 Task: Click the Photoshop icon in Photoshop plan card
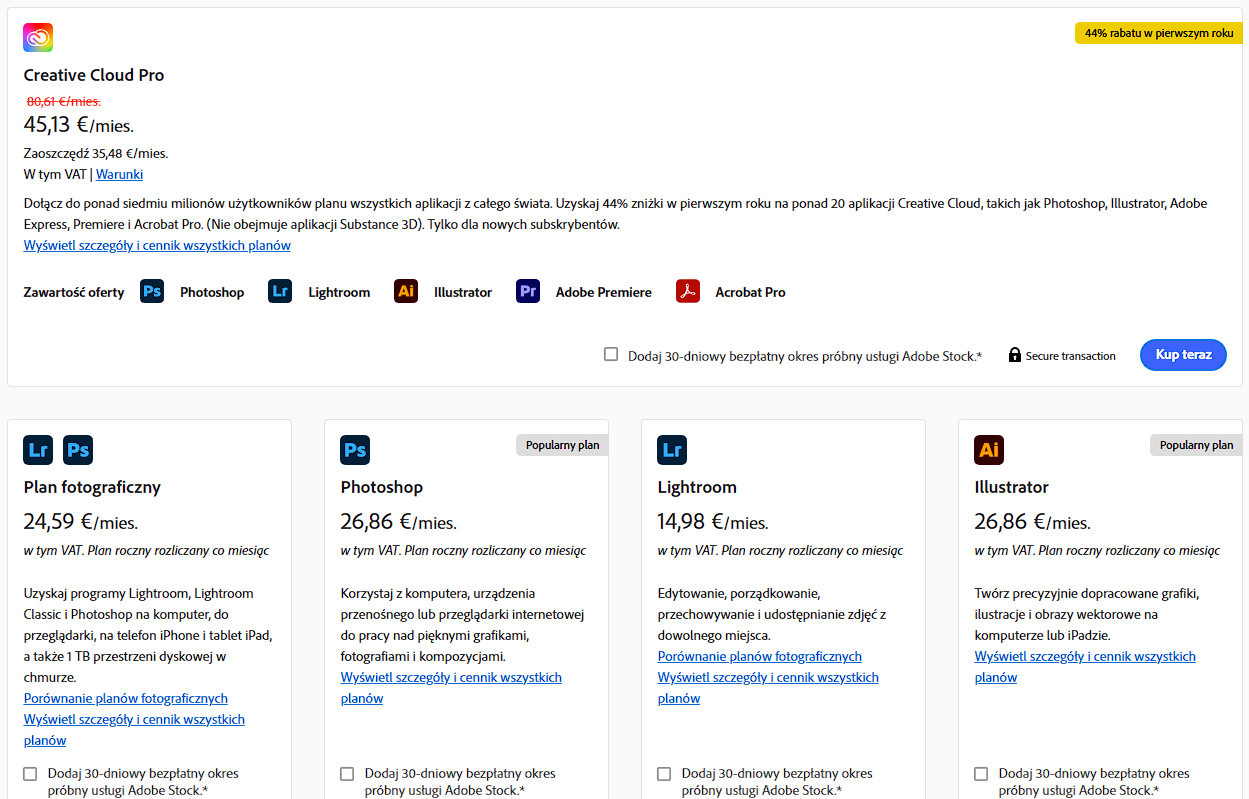355,450
